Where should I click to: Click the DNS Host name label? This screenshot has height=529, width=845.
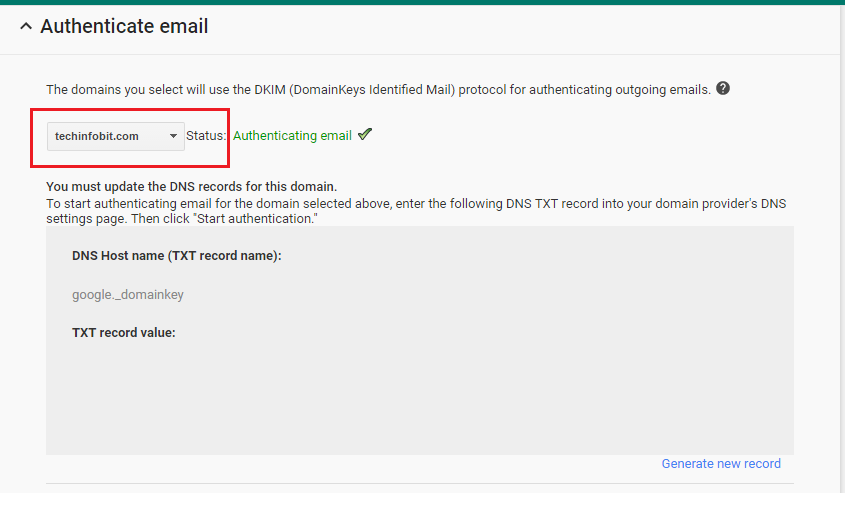coord(177,256)
